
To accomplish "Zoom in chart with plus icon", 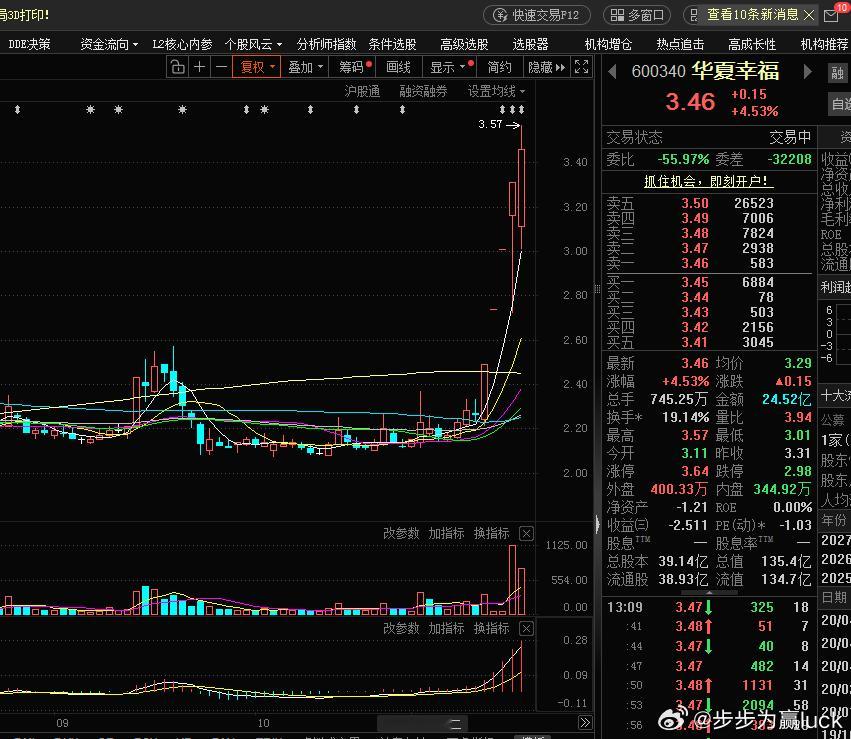I will click(200, 67).
